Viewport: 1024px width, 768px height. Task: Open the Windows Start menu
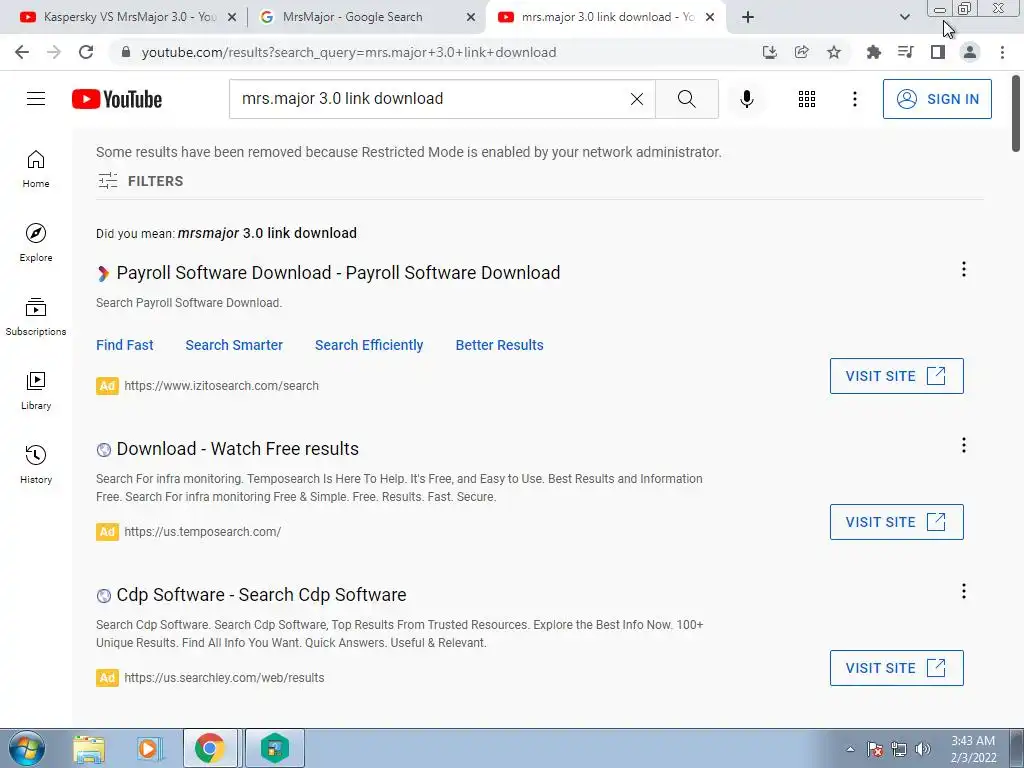click(27, 748)
